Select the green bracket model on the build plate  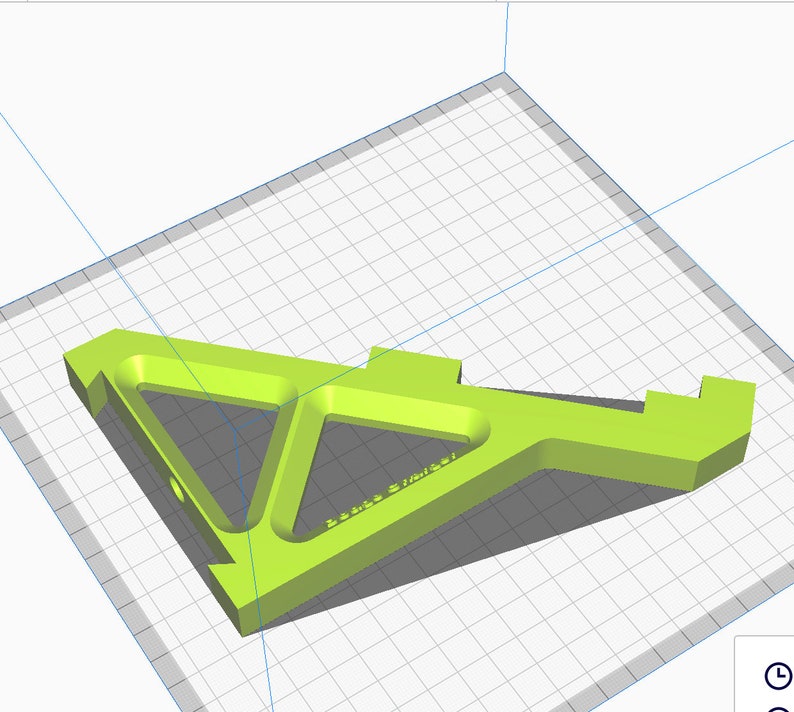(x=409, y=482)
